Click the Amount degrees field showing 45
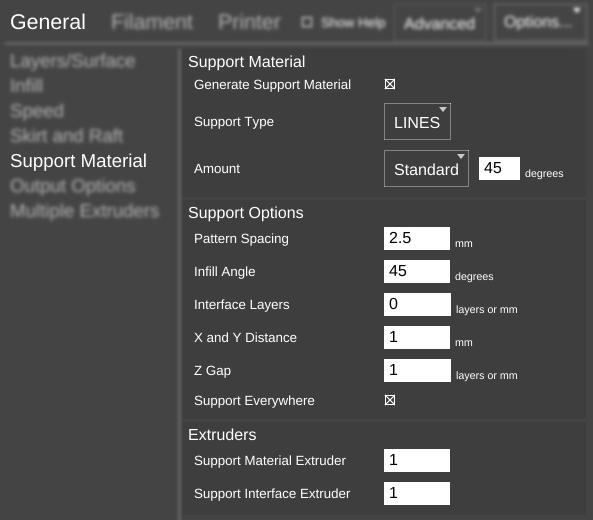The height and width of the screenshot is (520, 593). click(x=499, y=168)
